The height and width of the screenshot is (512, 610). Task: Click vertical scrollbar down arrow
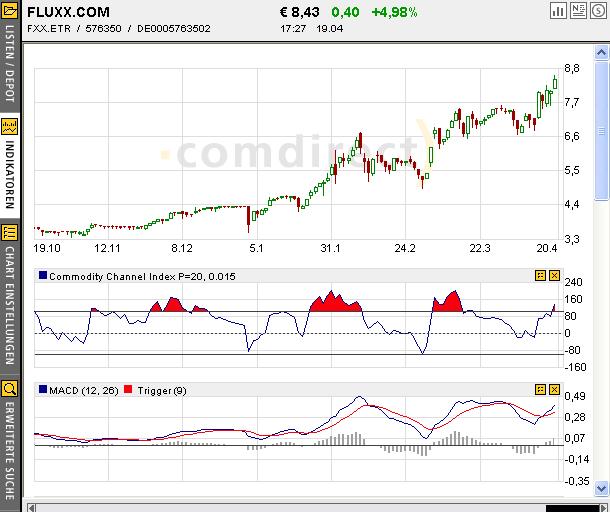tap(601, 488)
